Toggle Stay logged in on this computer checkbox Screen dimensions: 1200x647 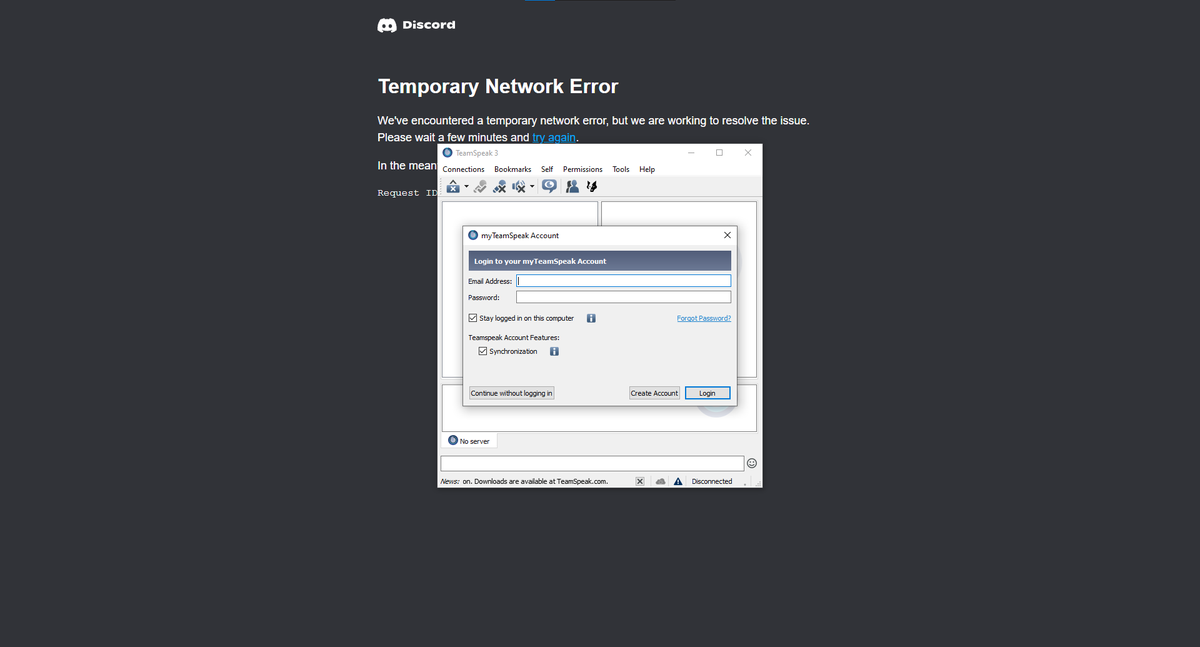coord(473,318)
